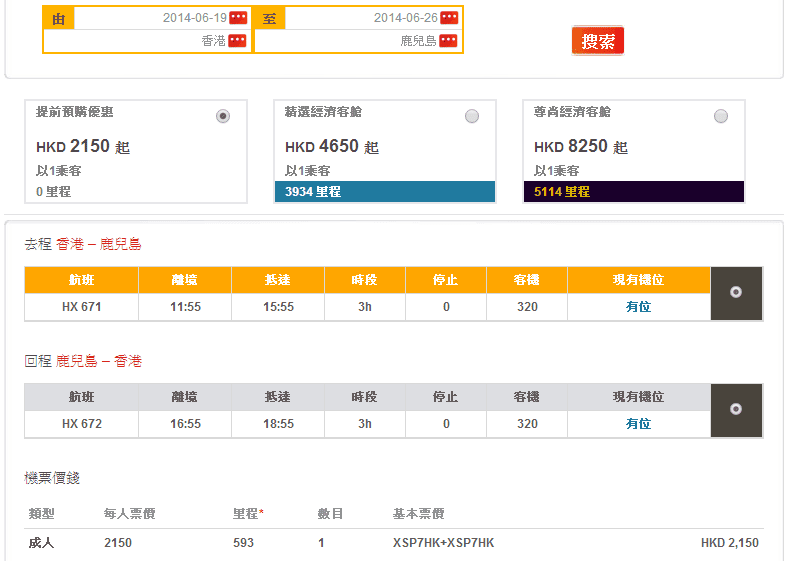Image resolution: width=789 pixels, height=561 pixels.
Task: Click the 離境 column header in return table
Action: pyautogui.click(x=185, y=397)
